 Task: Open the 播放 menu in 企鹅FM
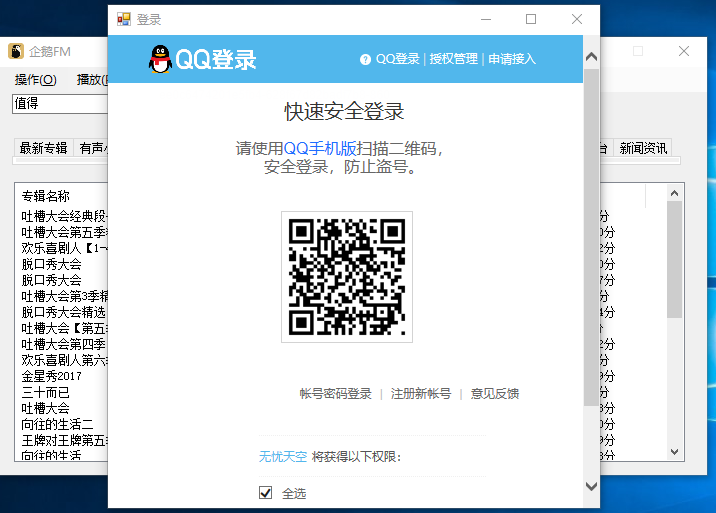click(x=92, y=79)
